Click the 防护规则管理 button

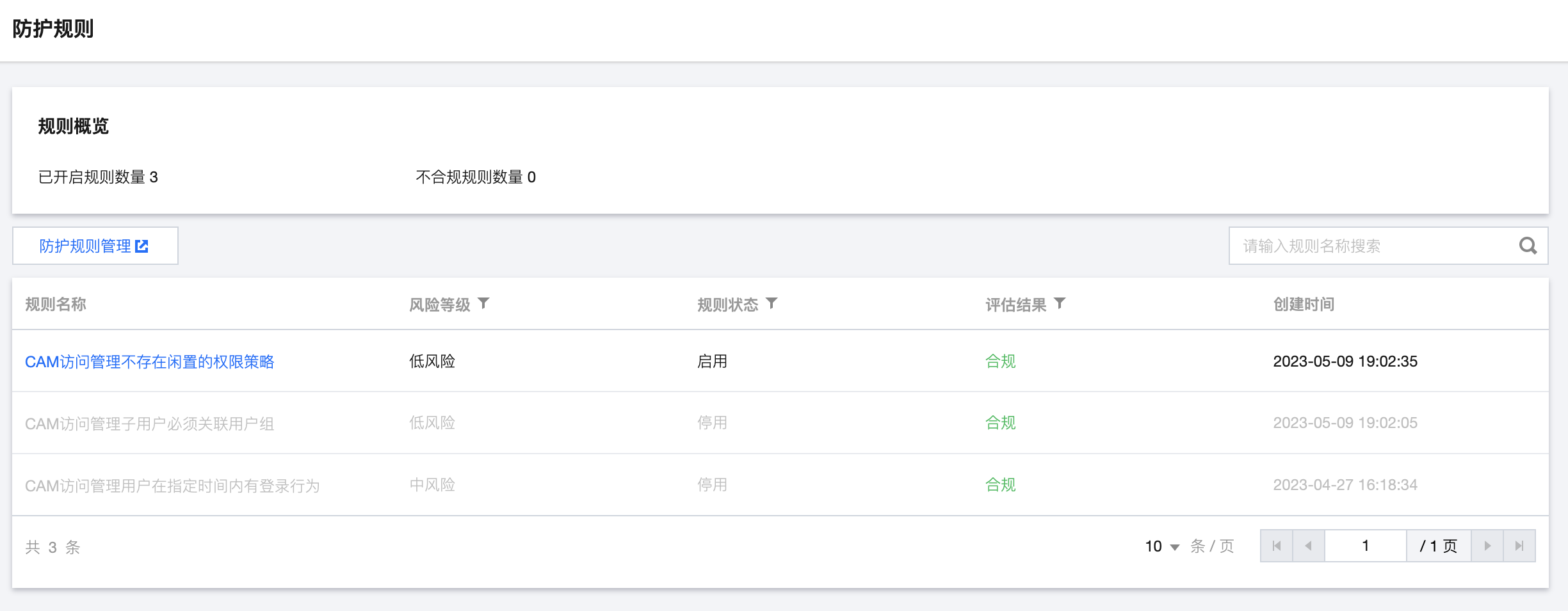(x=95, y=246)
